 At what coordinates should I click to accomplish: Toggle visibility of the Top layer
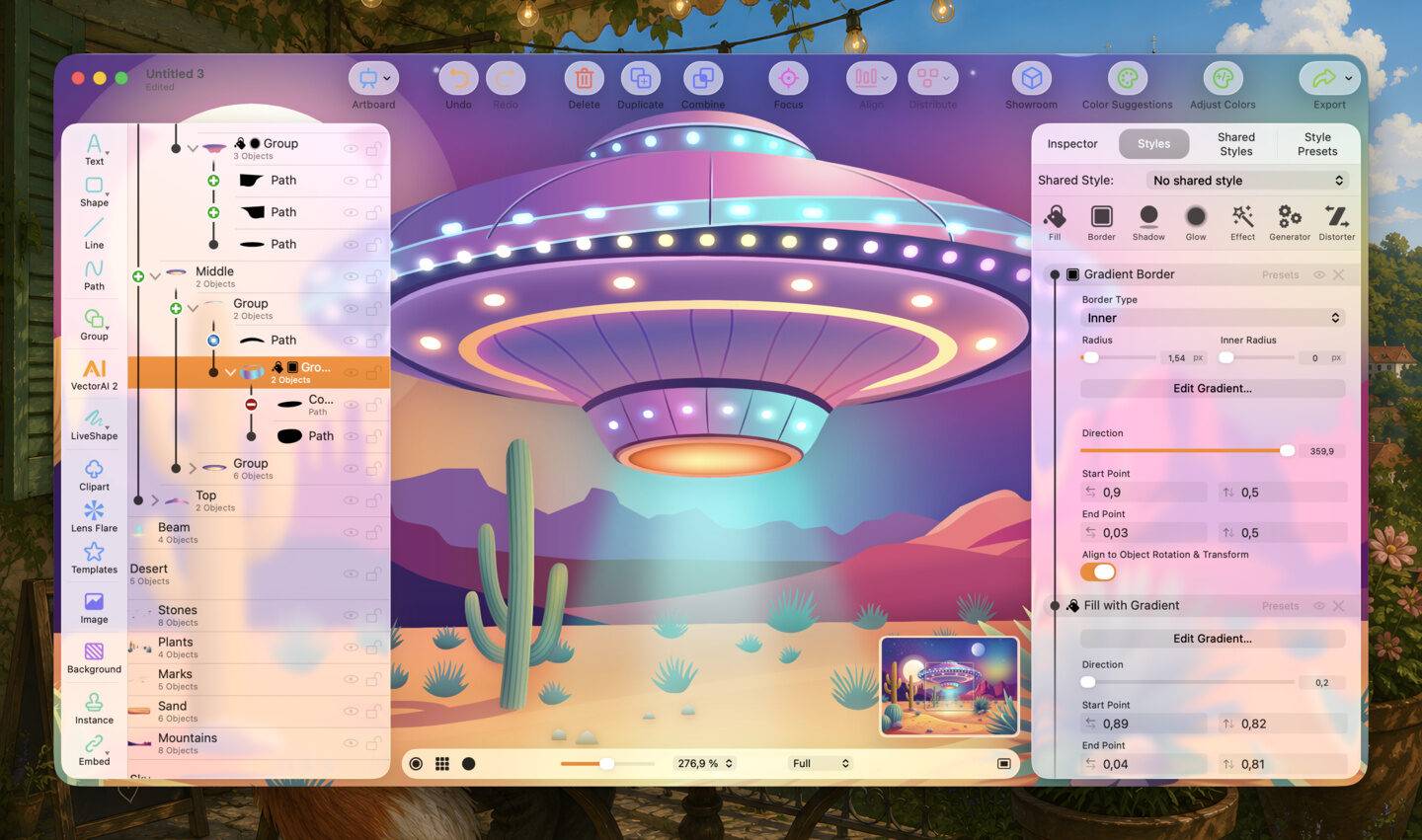pyautogui.click(x=351, y=500)
